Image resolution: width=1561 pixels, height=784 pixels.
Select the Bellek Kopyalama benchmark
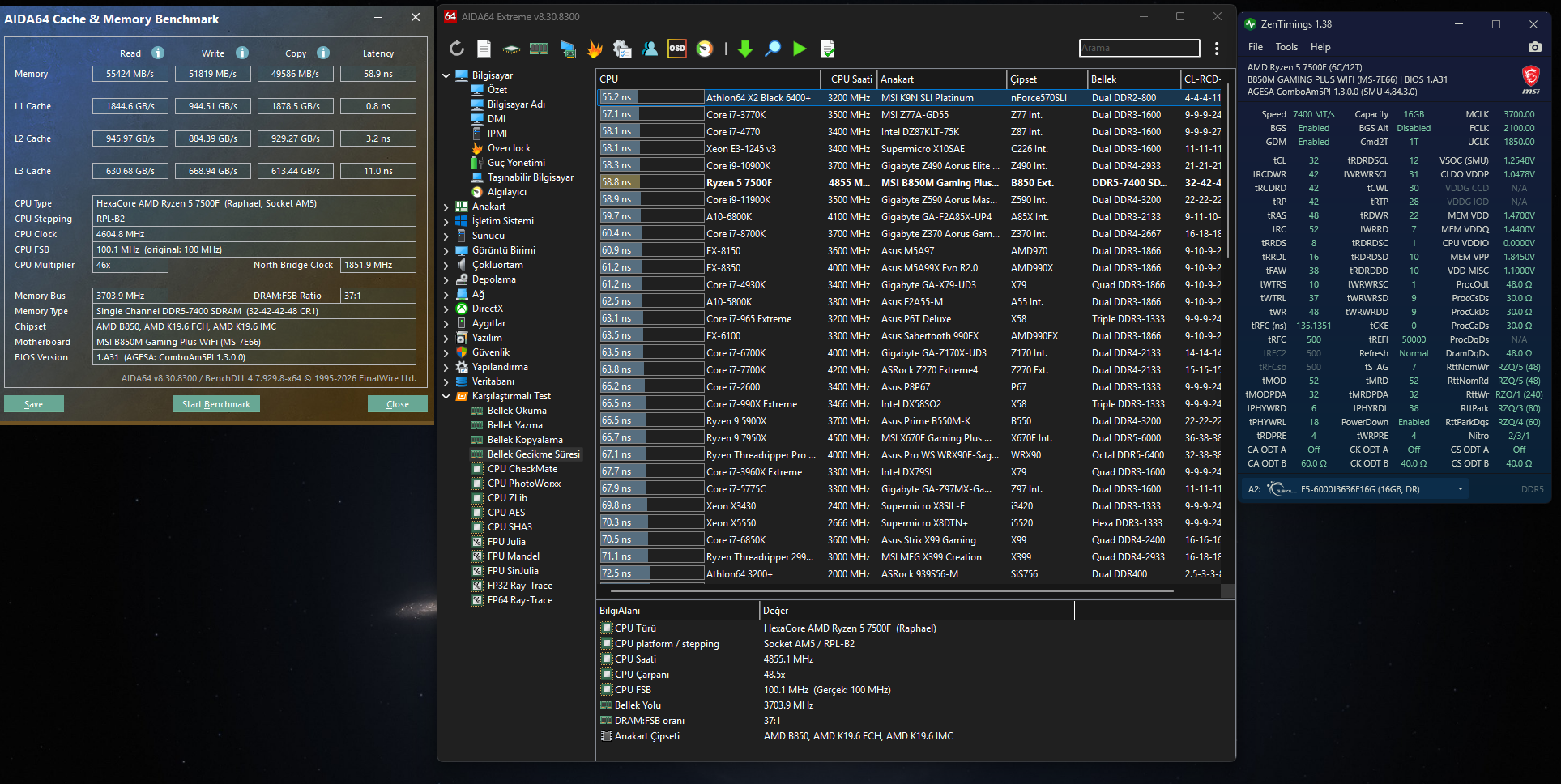pos(525,440)
